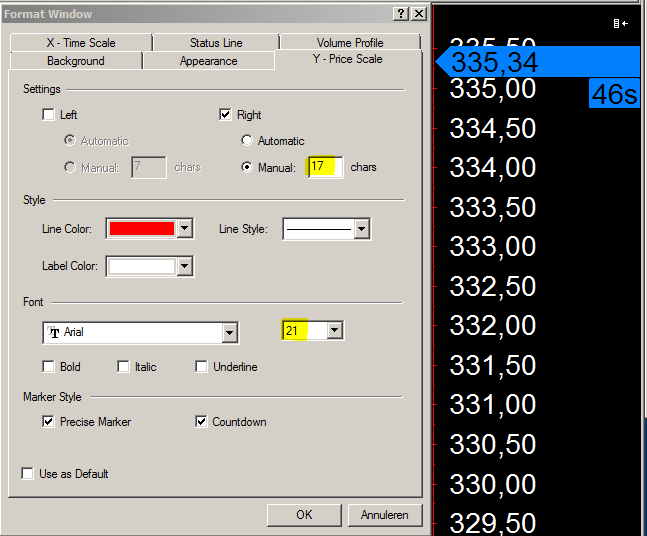
Task: Click the Arial font type icon
Action: click(x=54, y=333)
